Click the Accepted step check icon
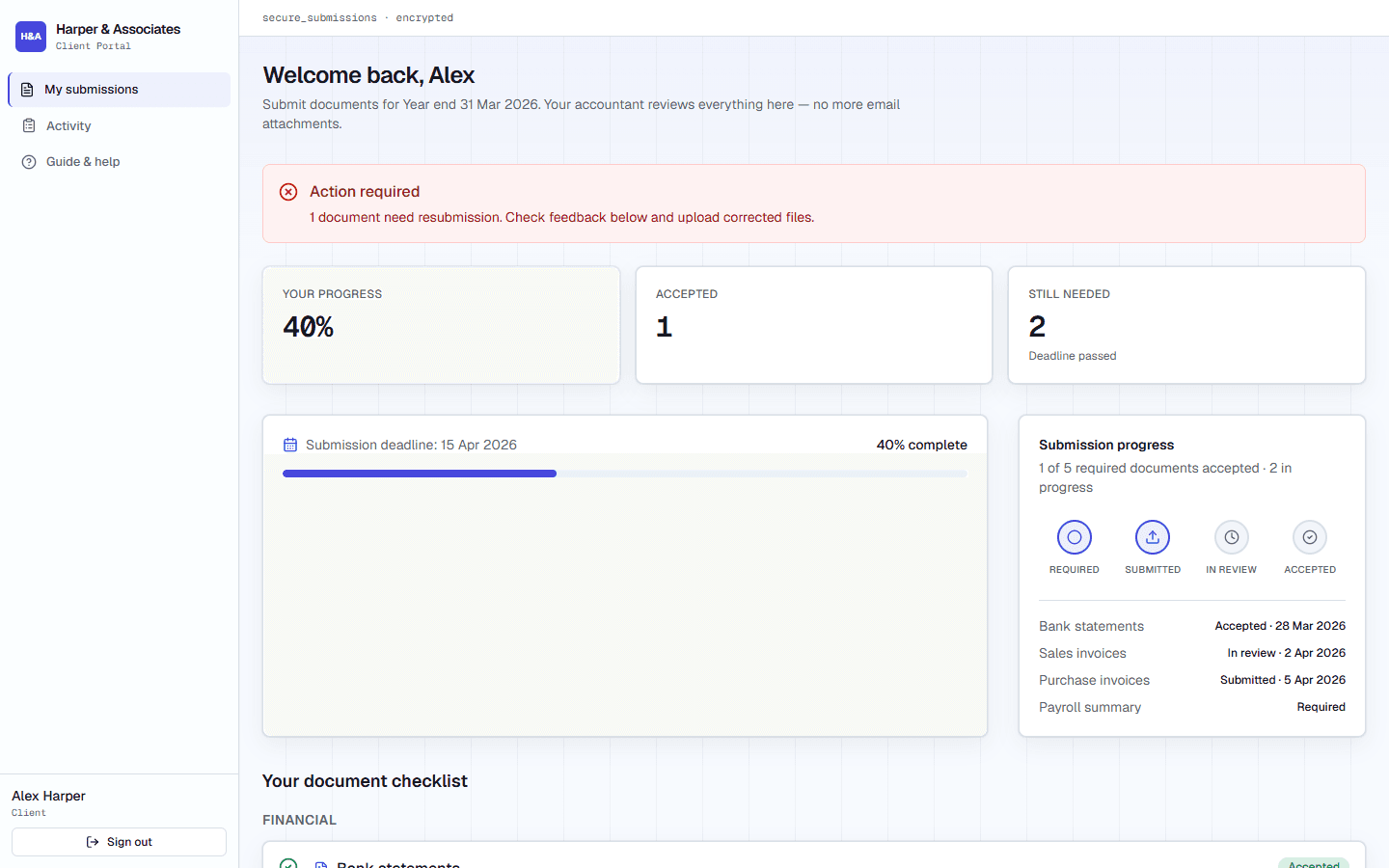The image size is (1389, 868). (1310, 537)
